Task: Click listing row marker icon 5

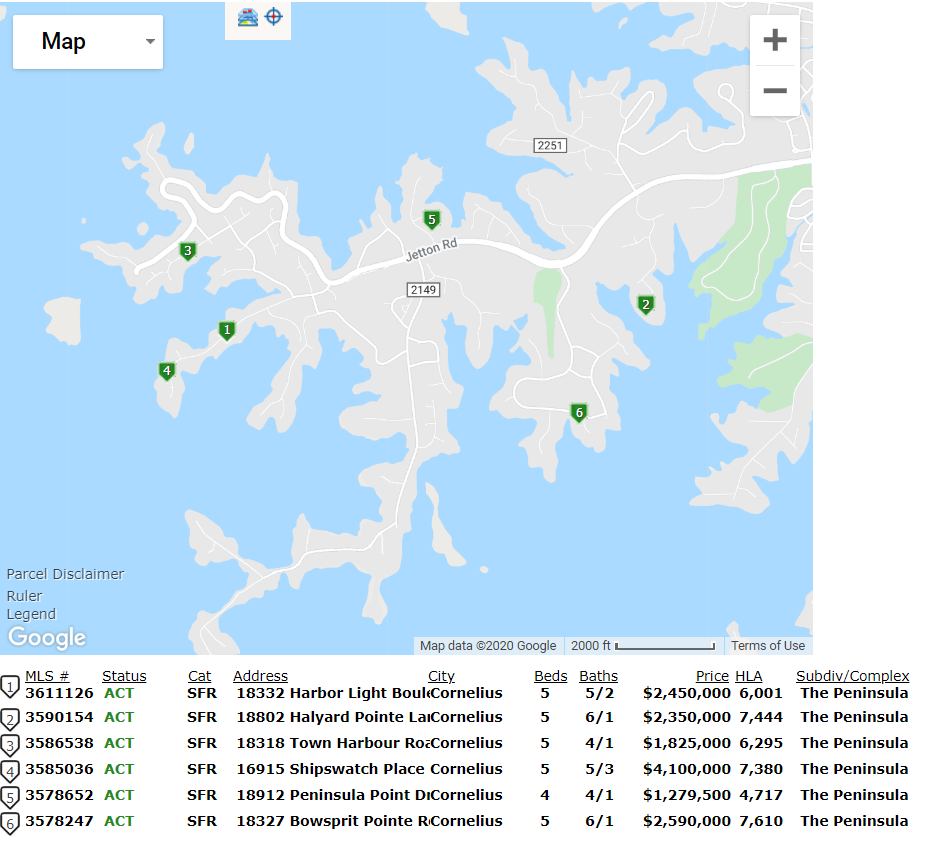Action: (10, 798)
